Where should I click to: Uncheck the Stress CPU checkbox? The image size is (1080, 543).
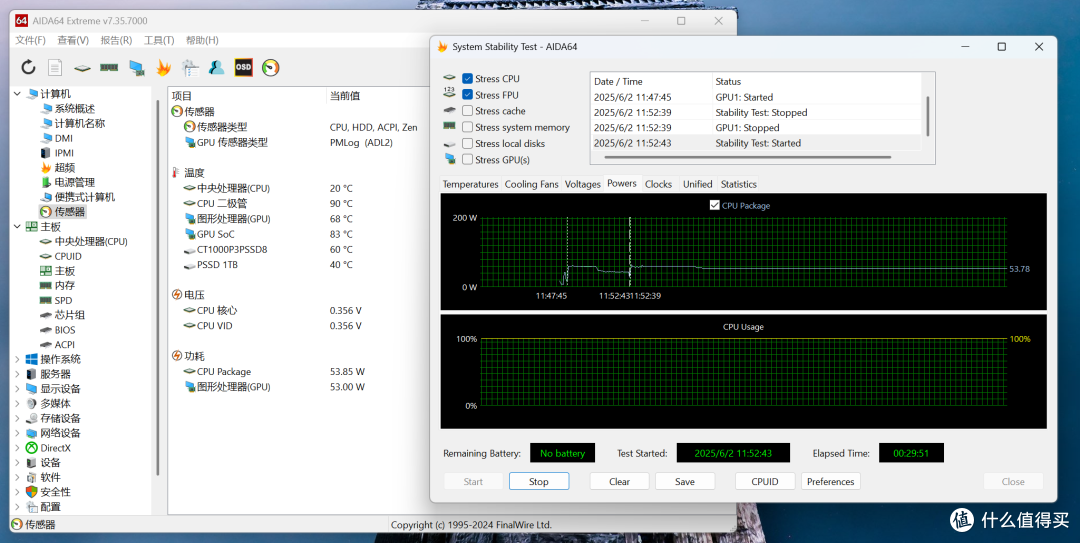(468, 79)
